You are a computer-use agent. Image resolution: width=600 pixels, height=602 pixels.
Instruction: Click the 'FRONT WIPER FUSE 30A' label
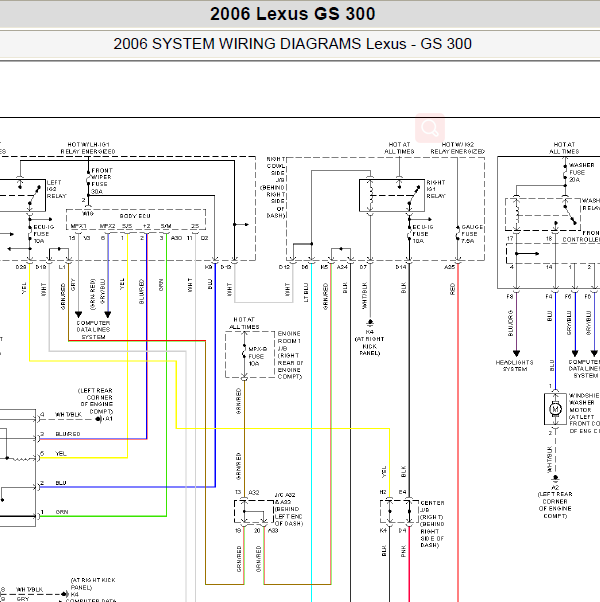[102, 181]
